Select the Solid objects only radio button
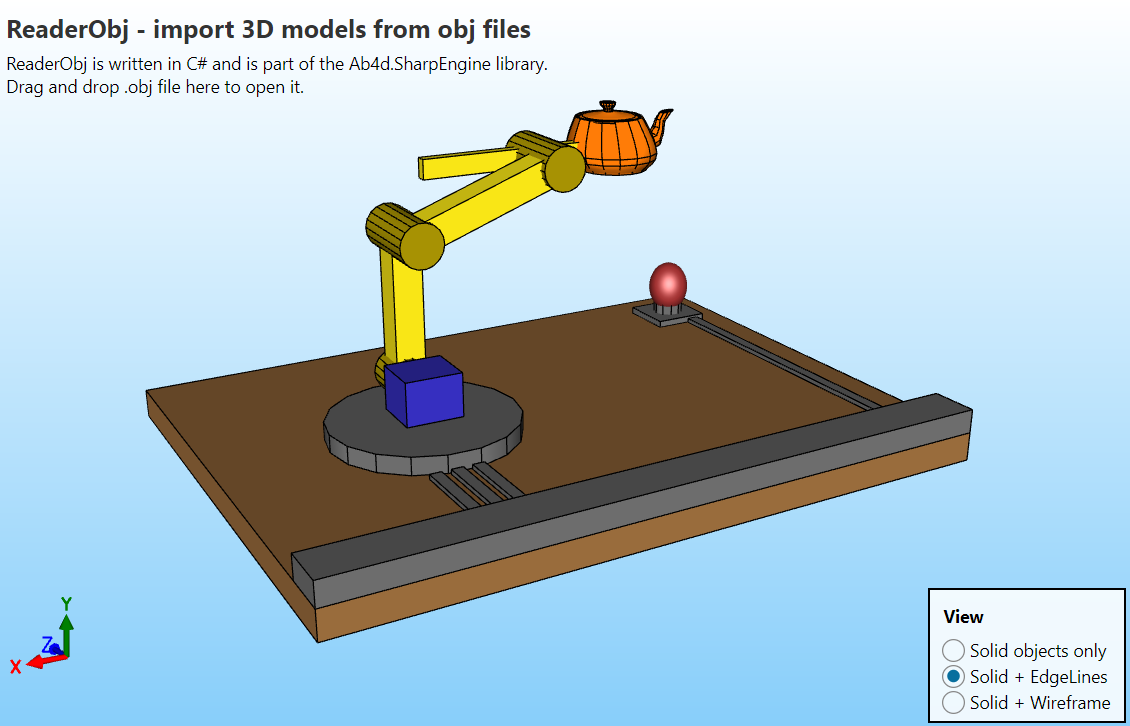1130x726 pixels. 954,651
